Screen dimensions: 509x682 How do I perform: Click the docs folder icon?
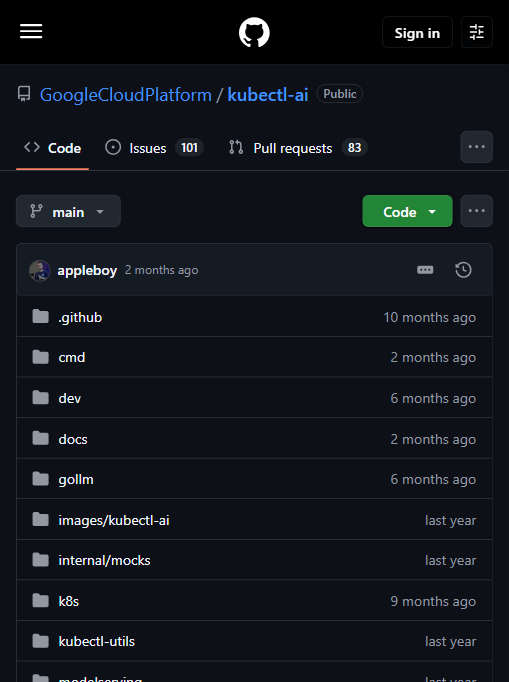(x=40, y=438)
